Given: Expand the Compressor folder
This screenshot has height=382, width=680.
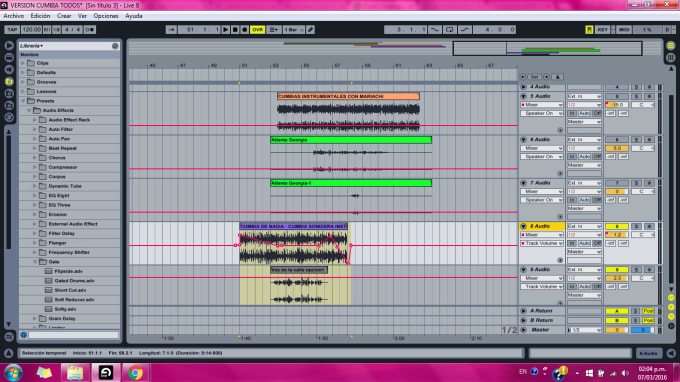Looking at the screenshot, I should point(35,167).
